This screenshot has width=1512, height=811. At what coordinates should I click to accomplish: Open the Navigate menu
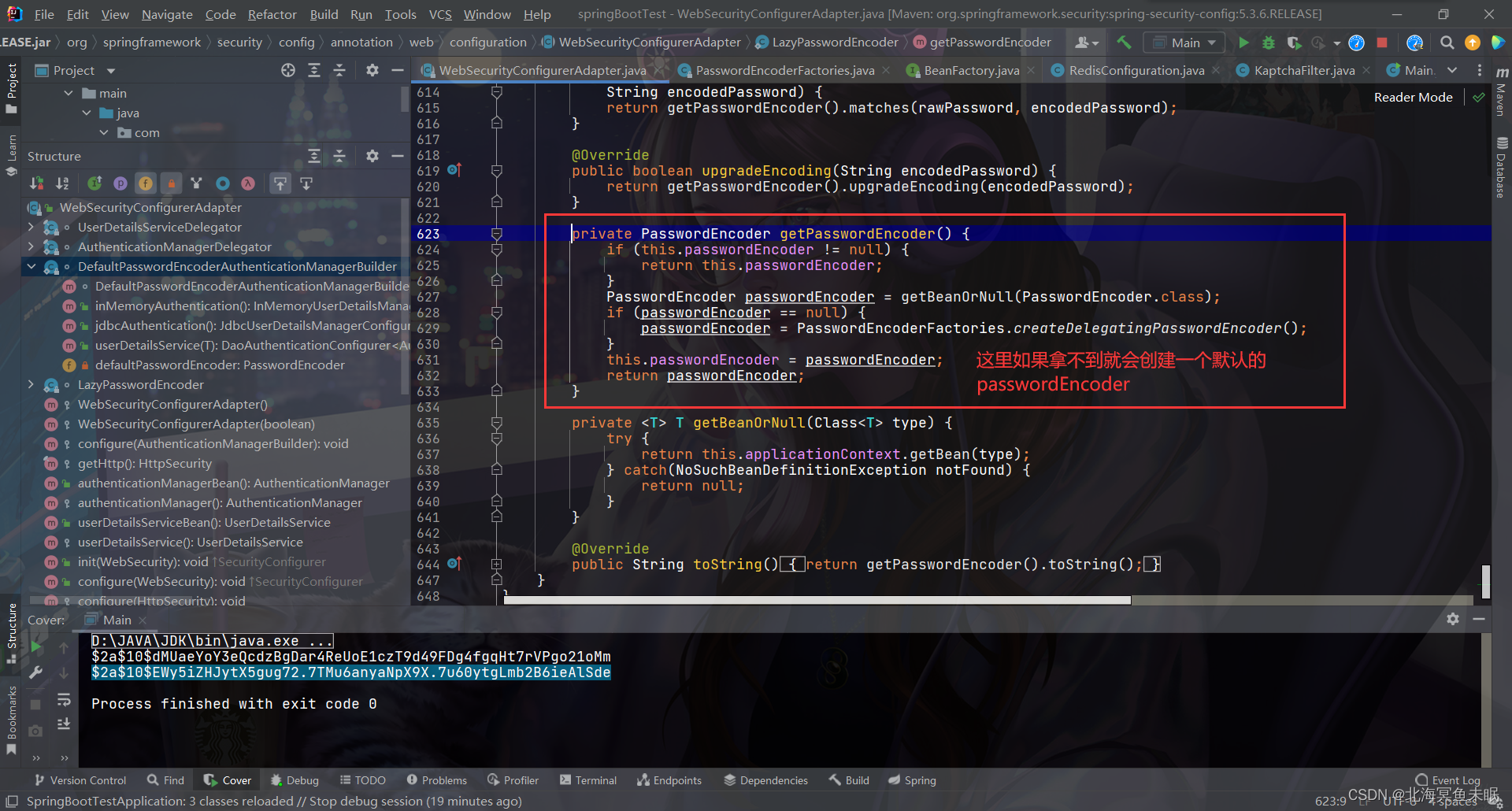(x=167, y=14)
